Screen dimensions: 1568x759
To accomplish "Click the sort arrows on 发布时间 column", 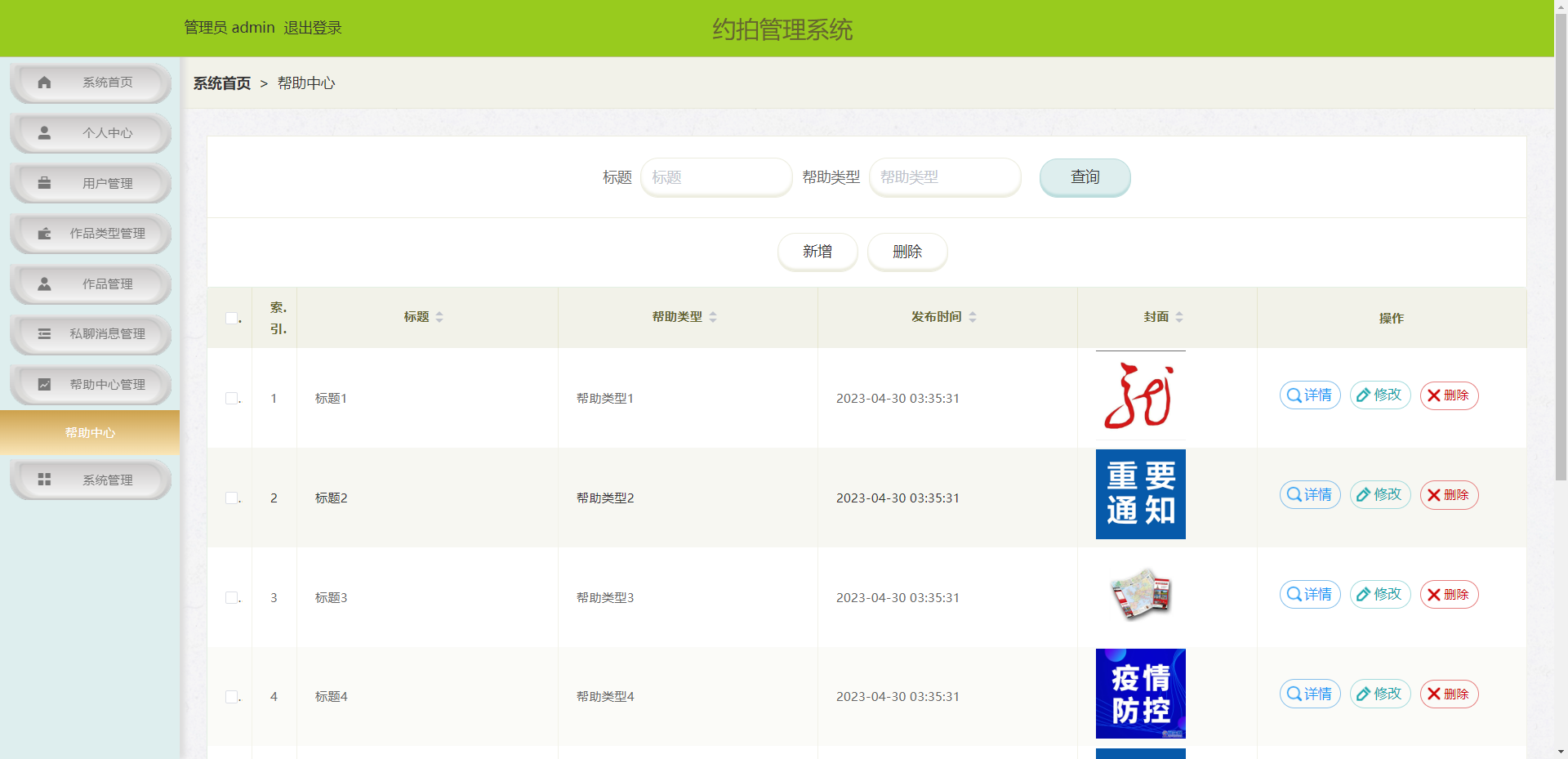I will 973,317.
